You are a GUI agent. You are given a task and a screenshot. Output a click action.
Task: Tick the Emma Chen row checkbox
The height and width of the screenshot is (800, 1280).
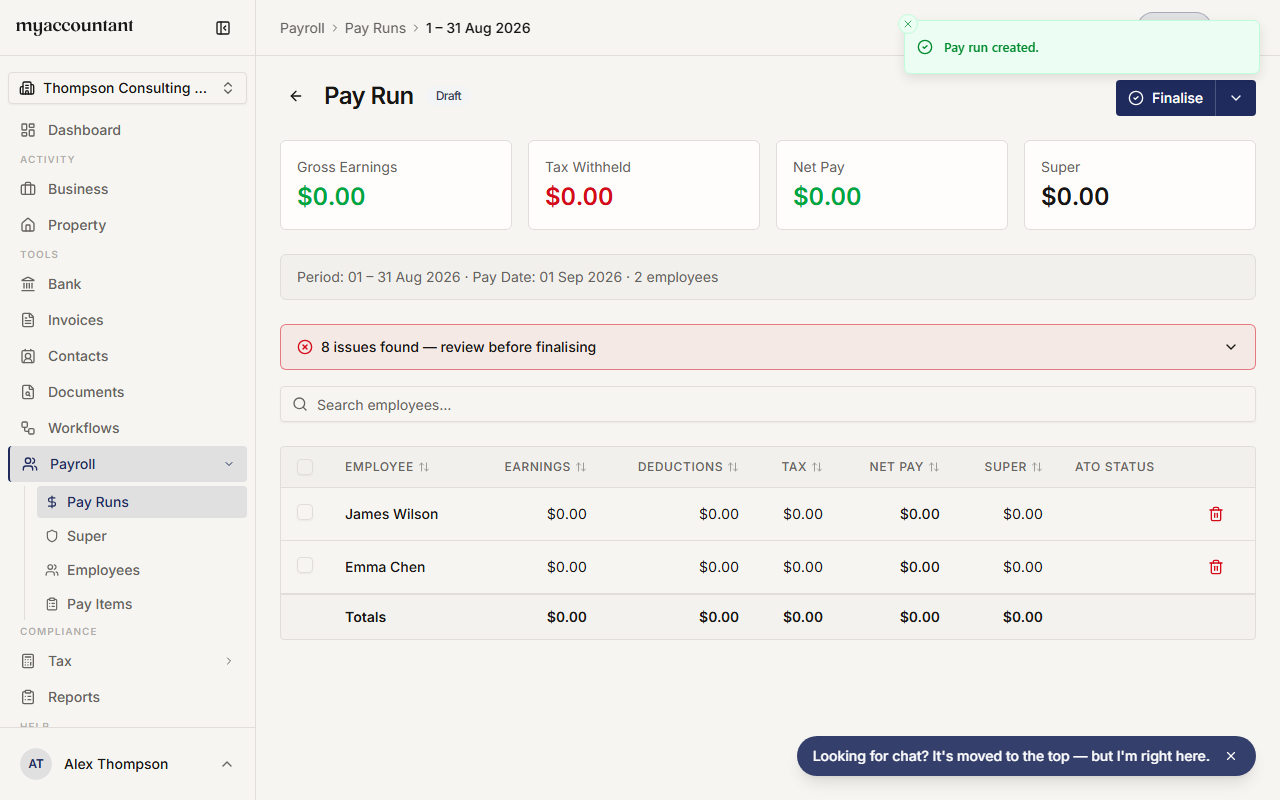pyautogui.click(x=305, y=566)
